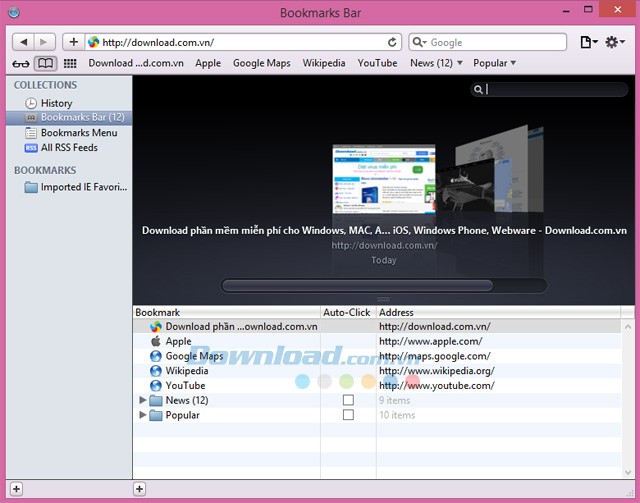Open All RSS Feeds collection
Screen dimensions: 640x503
pos(68,148)
